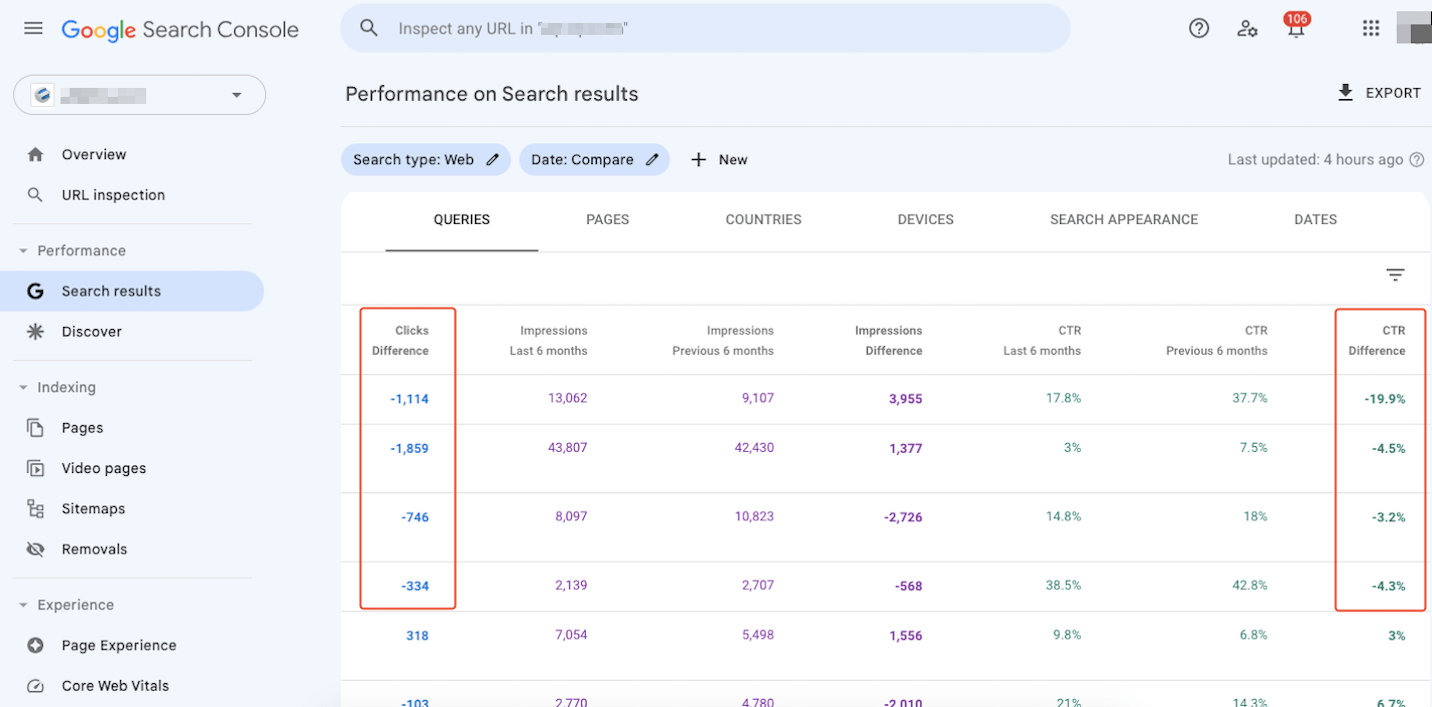Screen dimensions: 1432x707
Task: Sort by Clicks Difference column header
Action: click(400, 341)
